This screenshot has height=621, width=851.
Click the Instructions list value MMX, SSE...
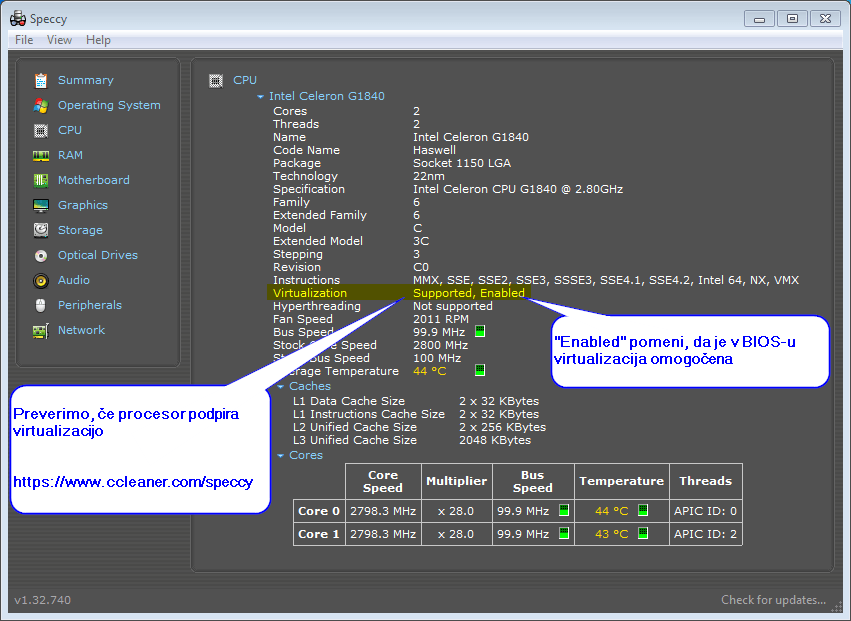pyautogui.click(x=605, y=280)
